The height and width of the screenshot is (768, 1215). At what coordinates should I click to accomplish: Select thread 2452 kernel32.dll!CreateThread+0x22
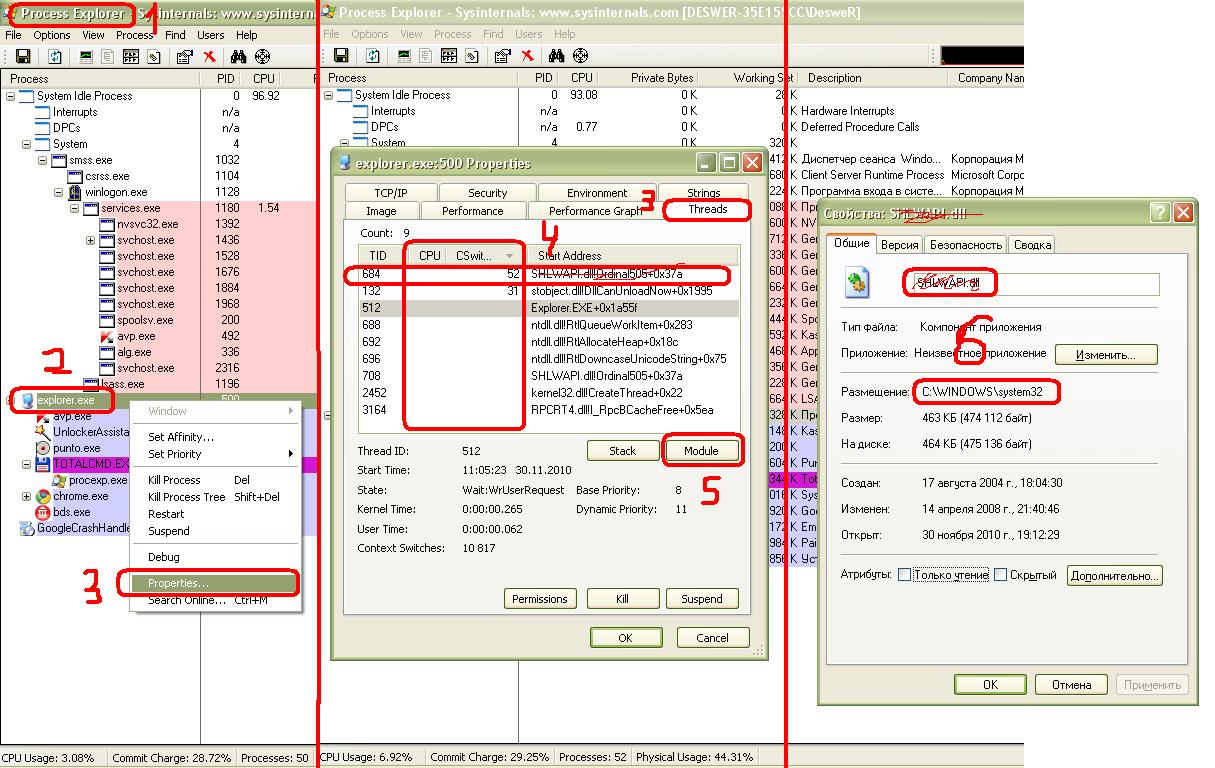tap(549, 393)
